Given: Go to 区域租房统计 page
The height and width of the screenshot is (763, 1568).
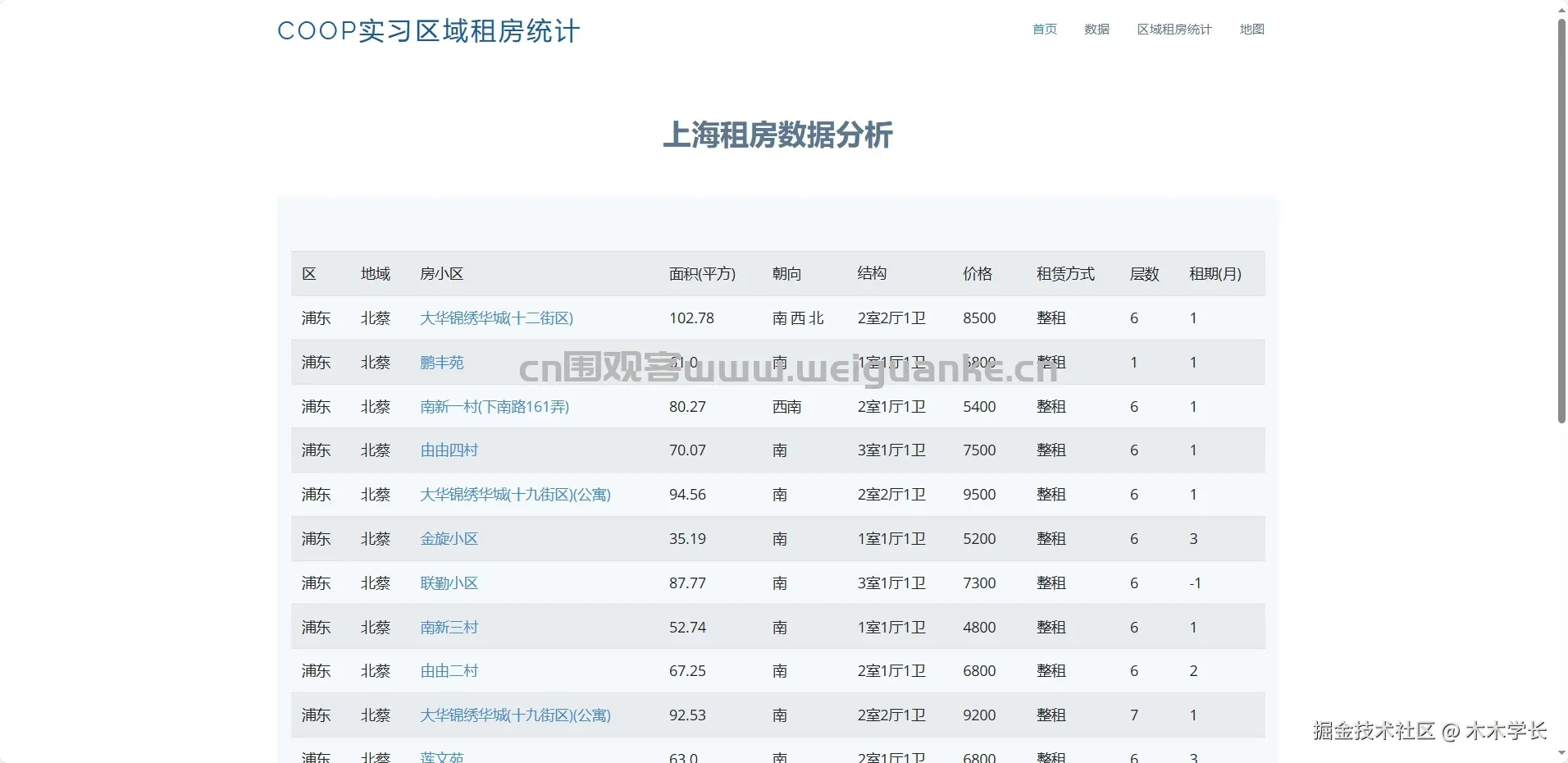Looking at the screenshot, I should [x=1174, y=30].
